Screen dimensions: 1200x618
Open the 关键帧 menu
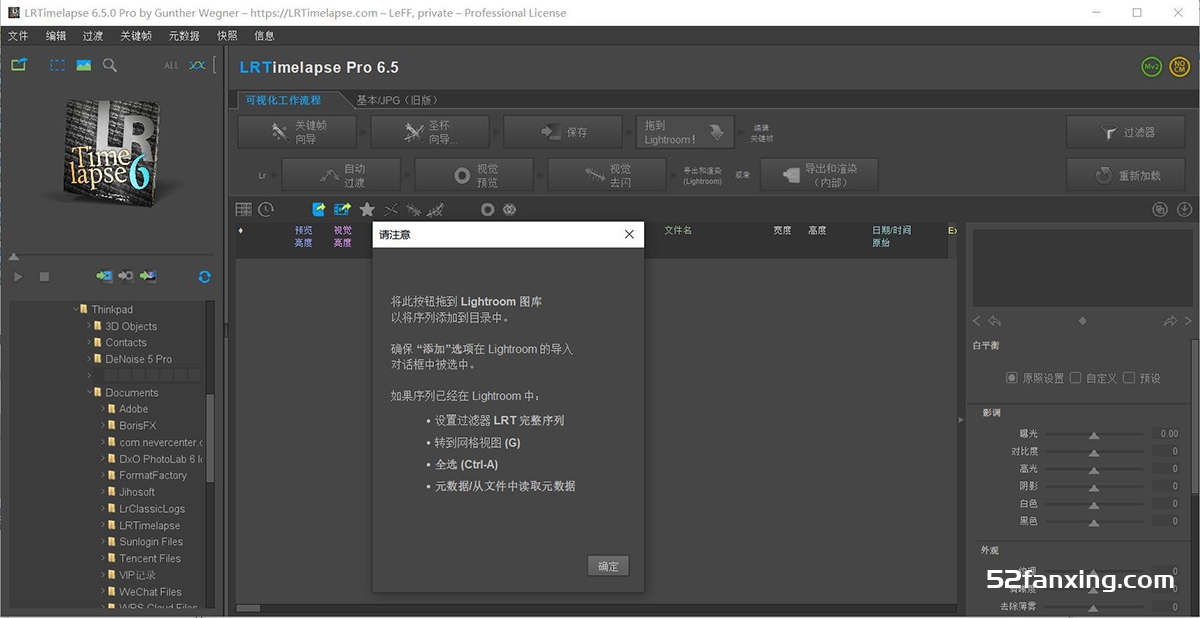[136, 36]
